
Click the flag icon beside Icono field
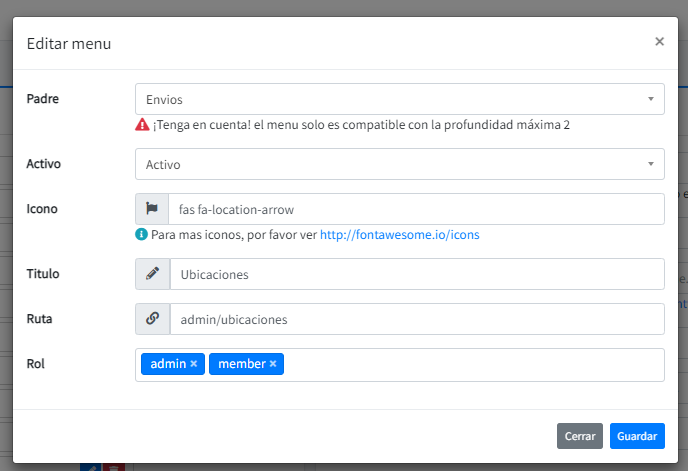pyautogui.click(x=152, y=209)
